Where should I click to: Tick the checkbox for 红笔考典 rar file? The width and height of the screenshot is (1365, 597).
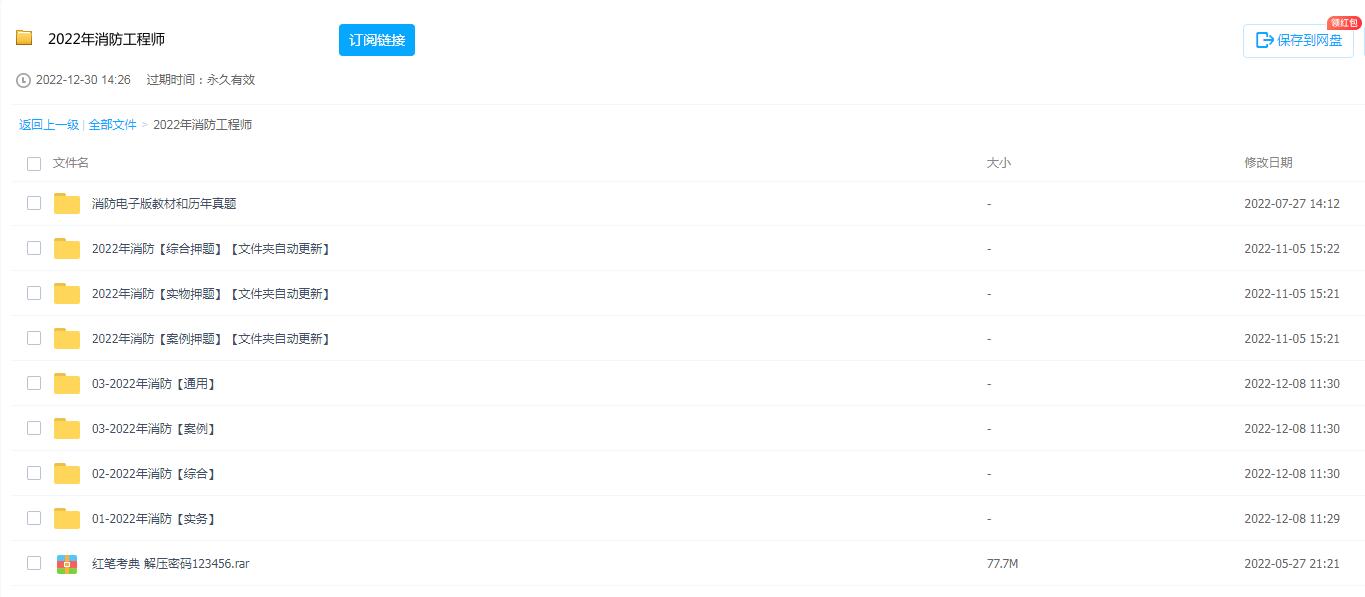34,563
